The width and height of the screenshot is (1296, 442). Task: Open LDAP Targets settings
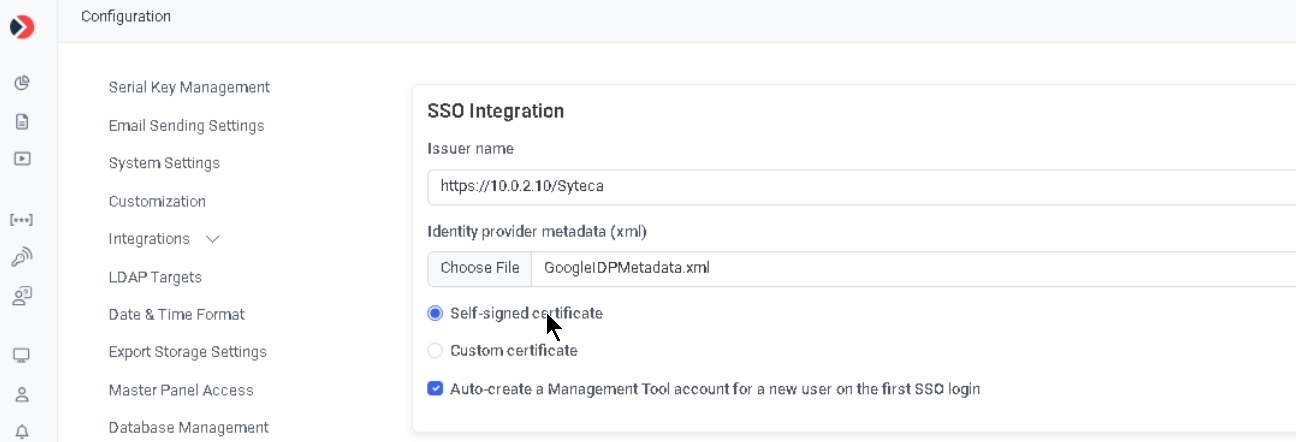[x=155, y=277]
